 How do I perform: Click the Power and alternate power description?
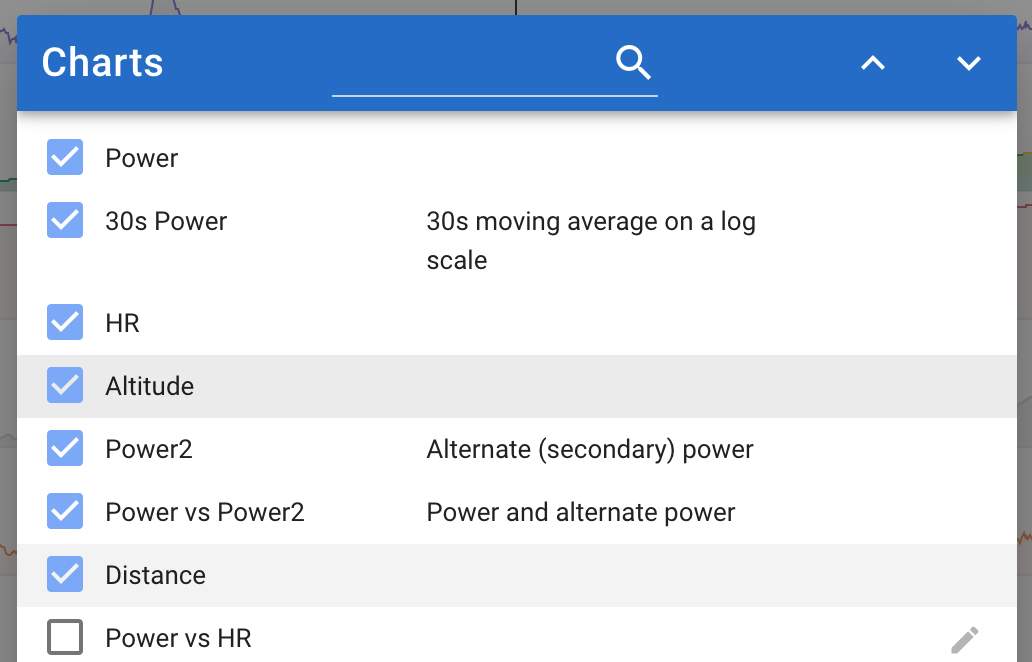[x=580, y=512]
